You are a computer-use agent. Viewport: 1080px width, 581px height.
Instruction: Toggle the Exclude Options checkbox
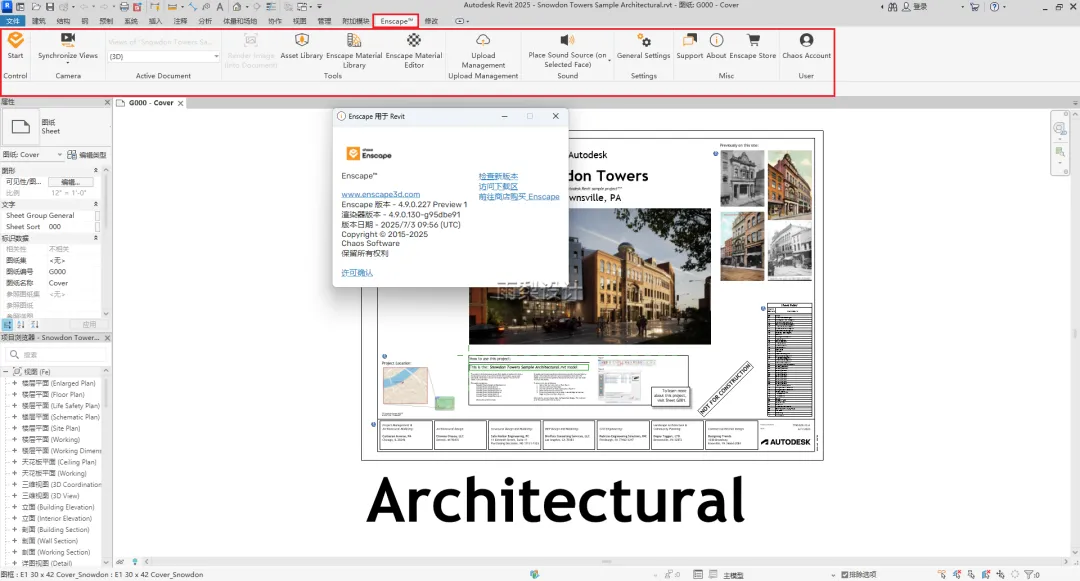tap(844, 575)
